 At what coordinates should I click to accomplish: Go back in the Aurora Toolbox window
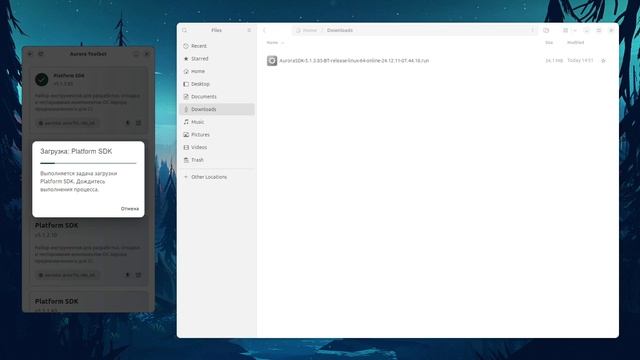tap(30, 54)
